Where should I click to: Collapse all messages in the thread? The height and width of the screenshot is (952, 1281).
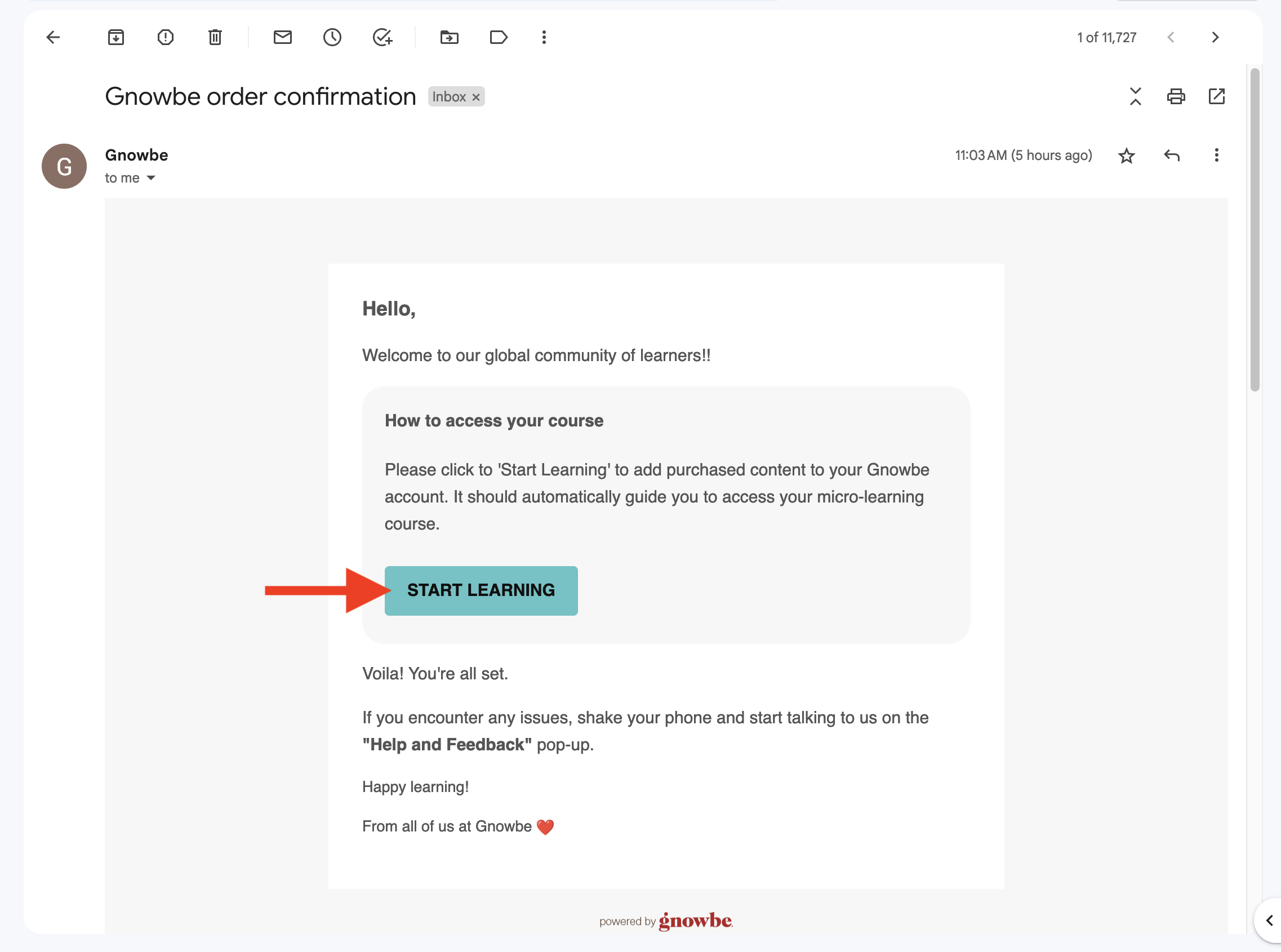(1135, 96)
